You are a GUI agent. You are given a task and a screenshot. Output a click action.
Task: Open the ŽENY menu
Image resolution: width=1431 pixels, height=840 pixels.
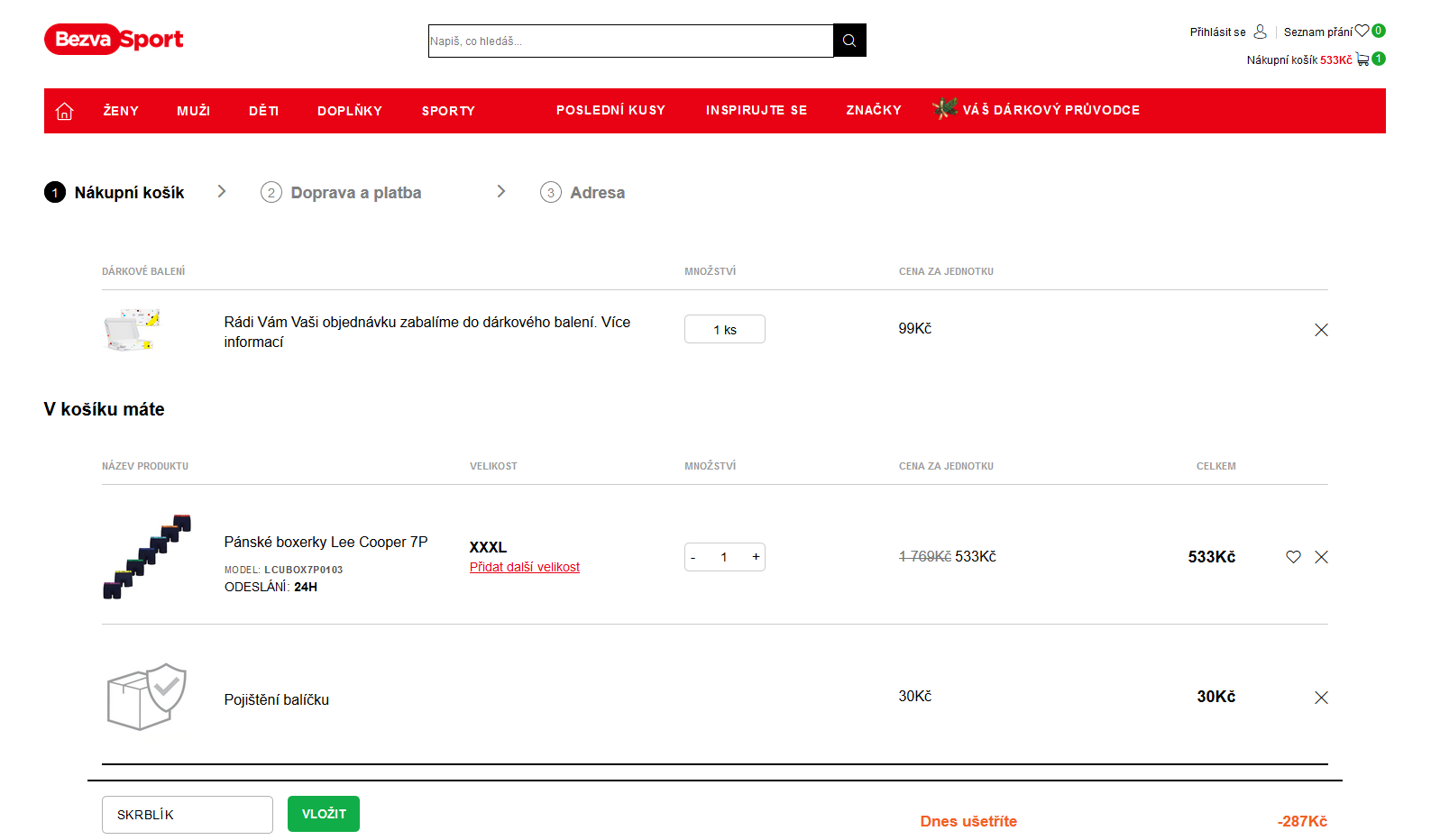click(x=121, y=111)
